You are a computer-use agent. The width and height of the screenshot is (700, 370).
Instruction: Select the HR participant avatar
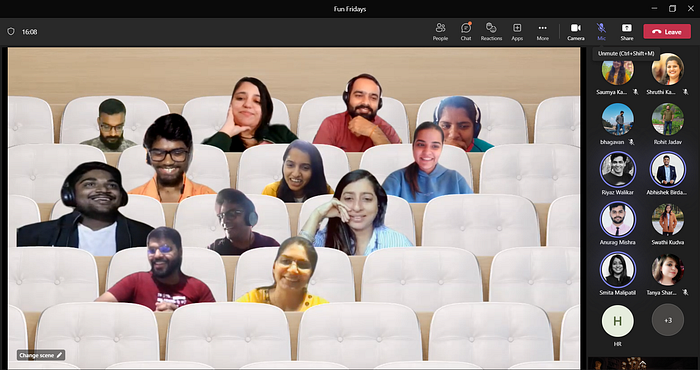point(617,320)
